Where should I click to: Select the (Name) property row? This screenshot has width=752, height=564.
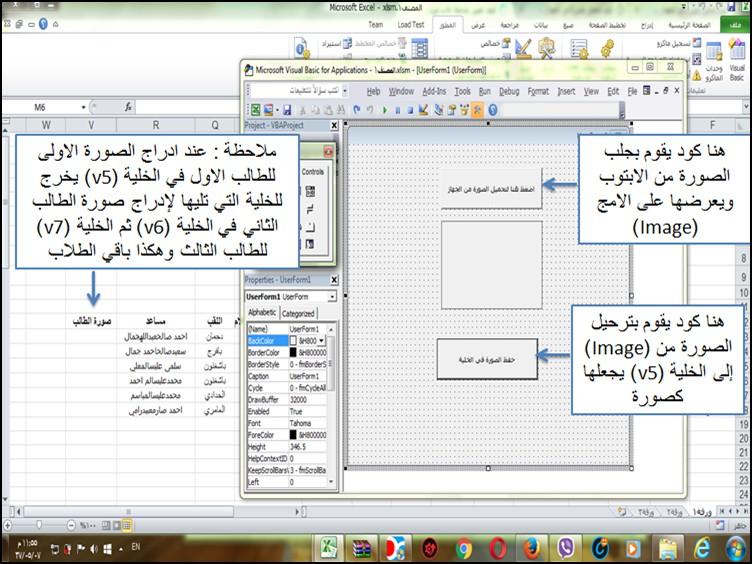(287, 329)
